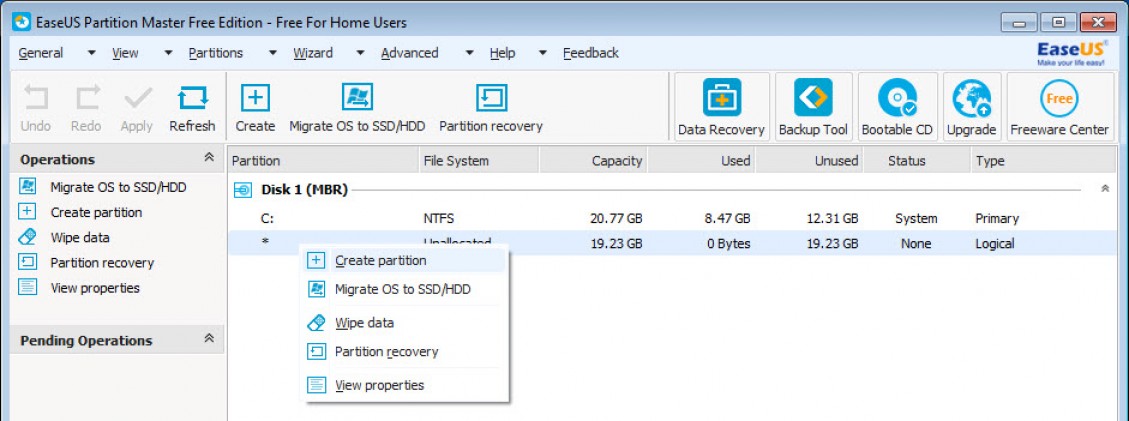1129x421 pixels.
Task: Expand dropdown arrow next to Help
Action: pyautogui.click(x=543, y=53)
